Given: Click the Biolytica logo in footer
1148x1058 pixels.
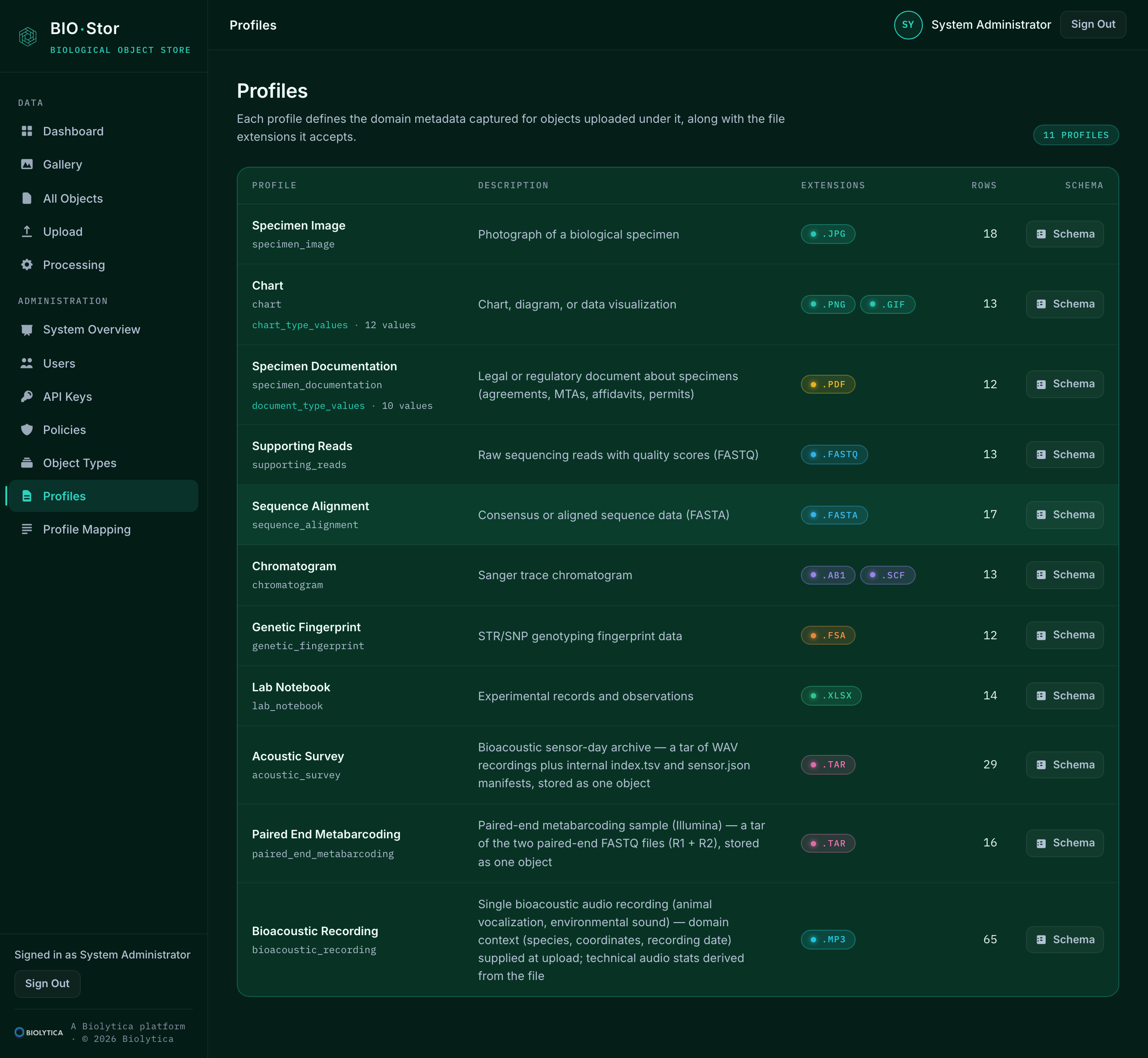Looking at the screenshot, I should 39,1032.
